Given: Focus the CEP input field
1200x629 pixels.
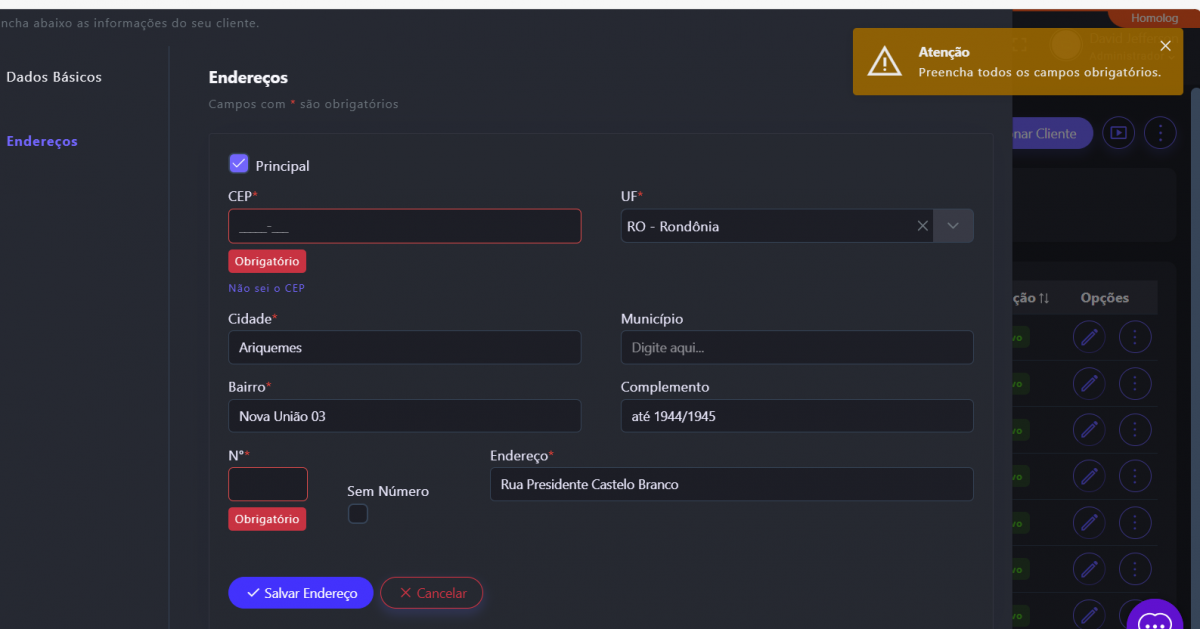Looking at the screenshot, I should [404, 226].
